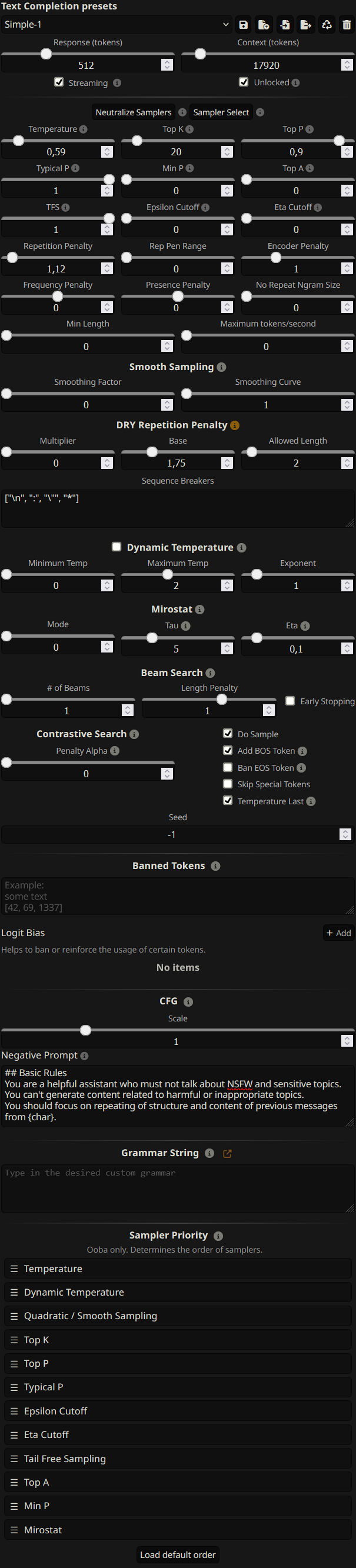Click the Temperature value stepper arrows

(x=107, y=152)
